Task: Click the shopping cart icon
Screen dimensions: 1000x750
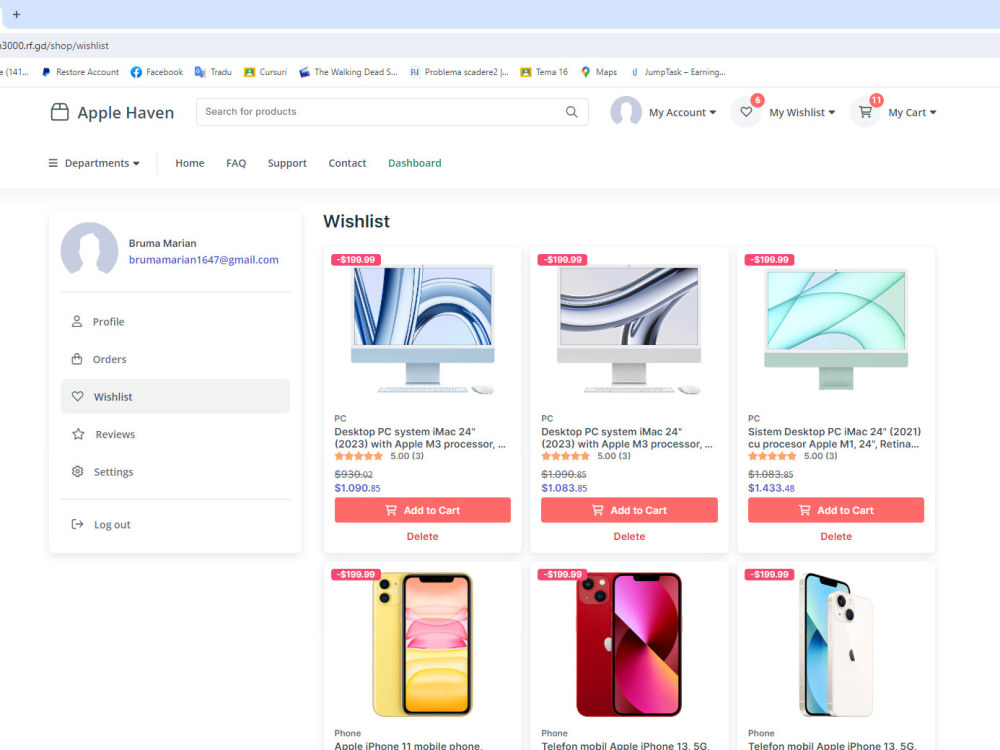Action: (x=864, y=112)
